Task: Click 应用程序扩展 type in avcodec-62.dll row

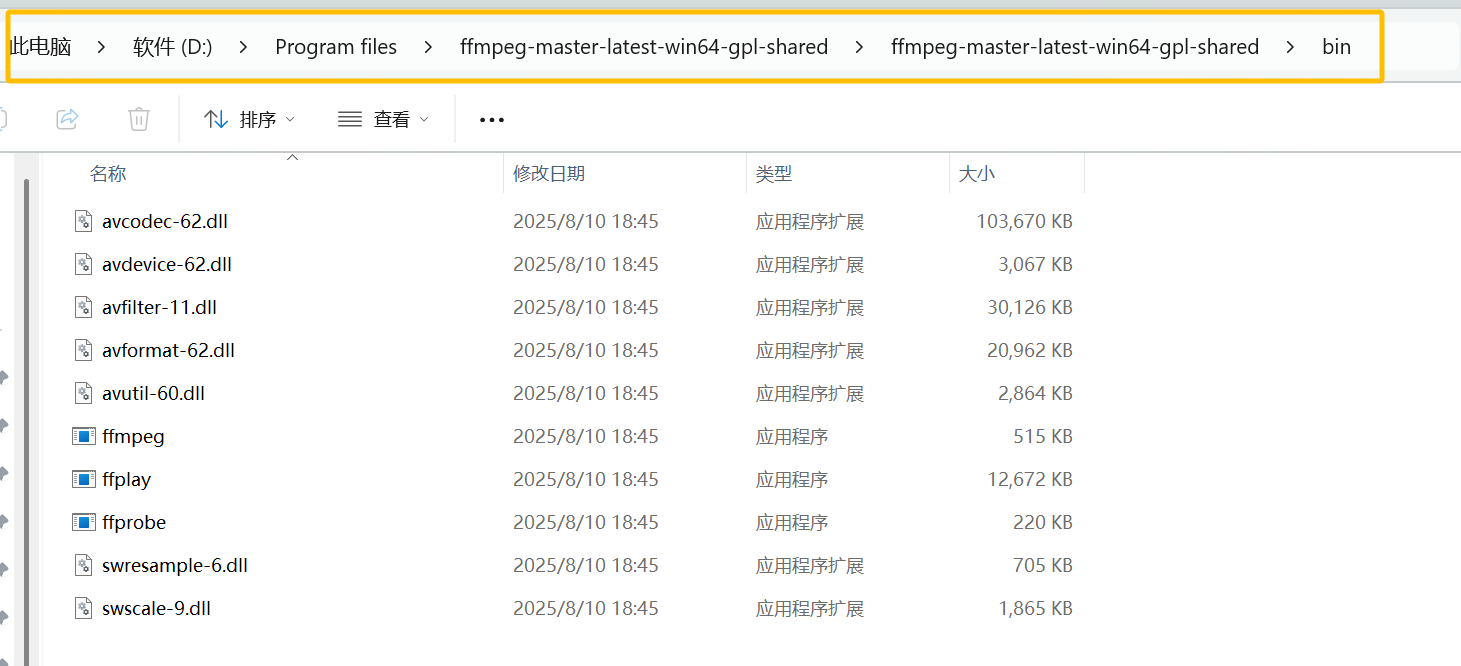Action: [x=810, y=221]
